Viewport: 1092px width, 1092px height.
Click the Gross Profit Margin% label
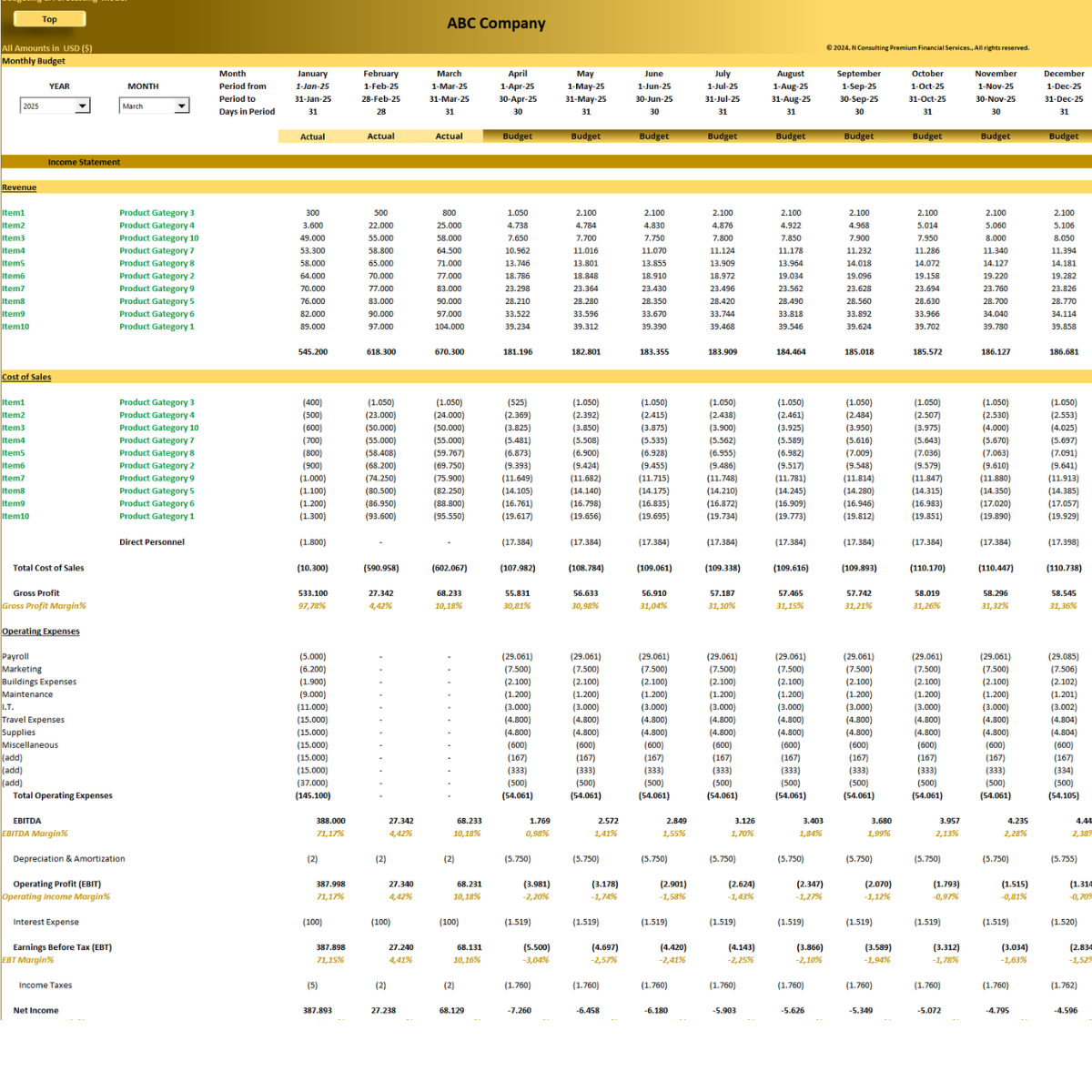[x=44, y=606]
